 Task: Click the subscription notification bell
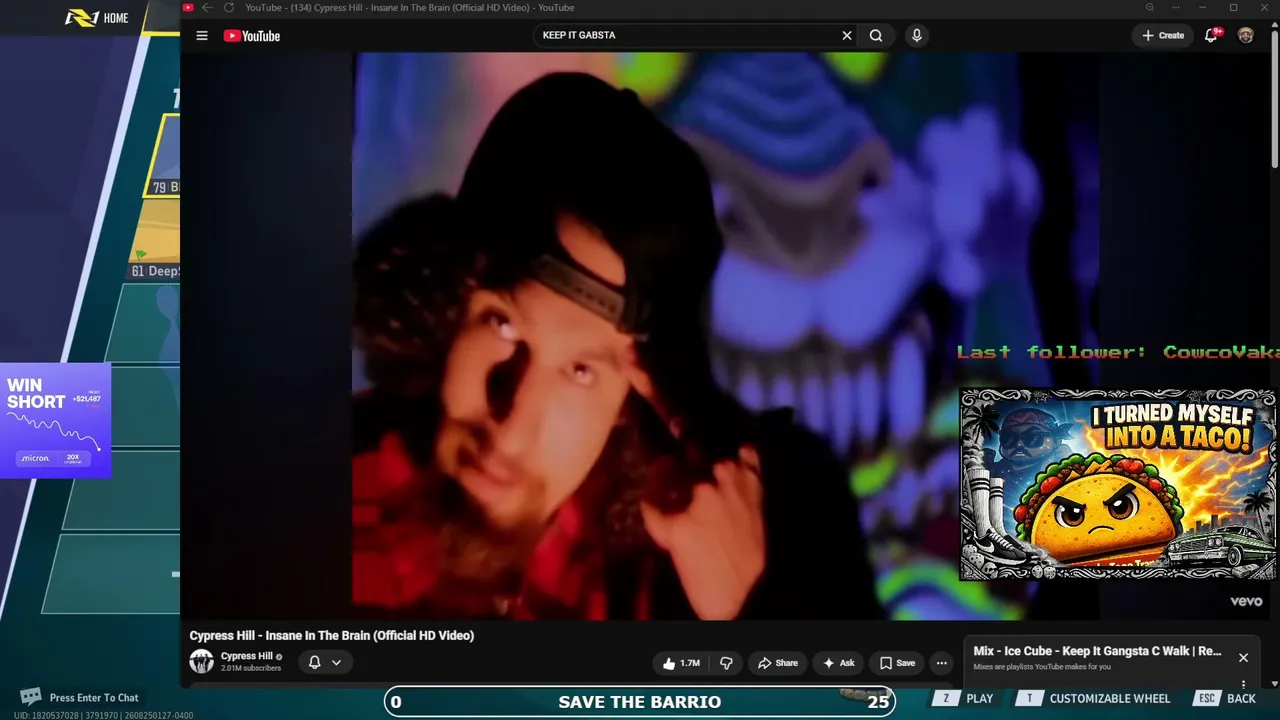[x=314, y=662]
